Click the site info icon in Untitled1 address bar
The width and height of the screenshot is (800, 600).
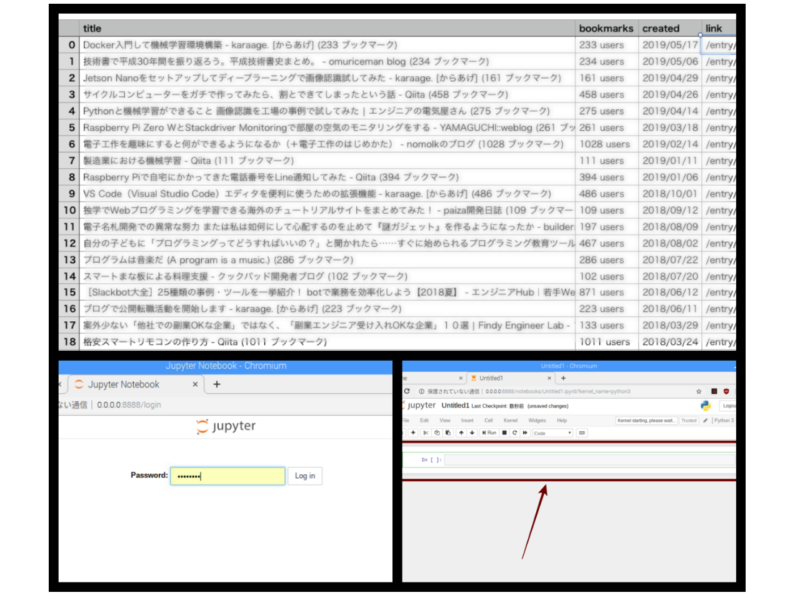[x=421, y=391]
